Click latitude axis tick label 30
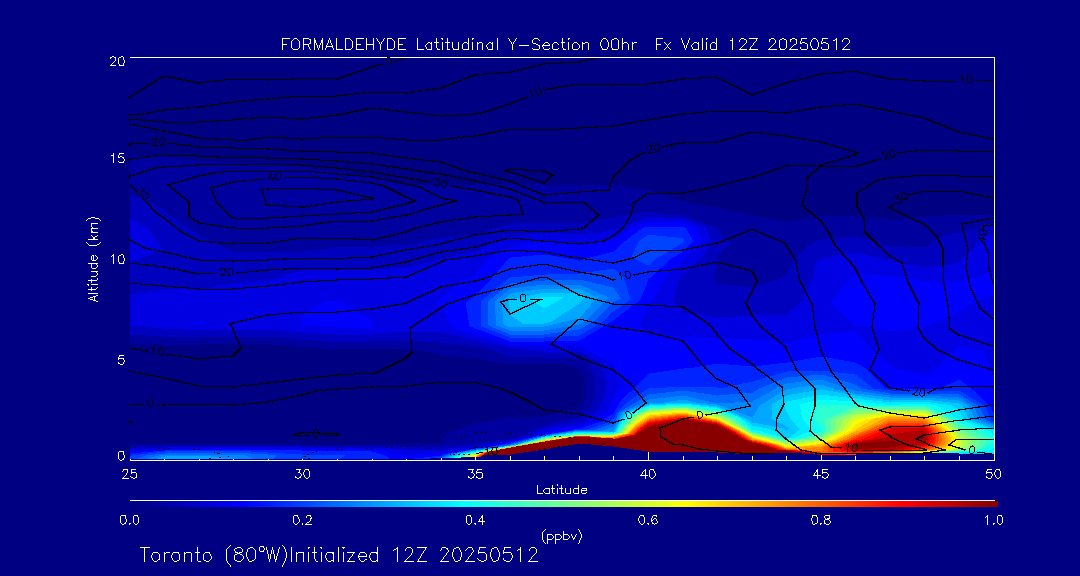This screenshot has width=1080, height=576. 302,474
